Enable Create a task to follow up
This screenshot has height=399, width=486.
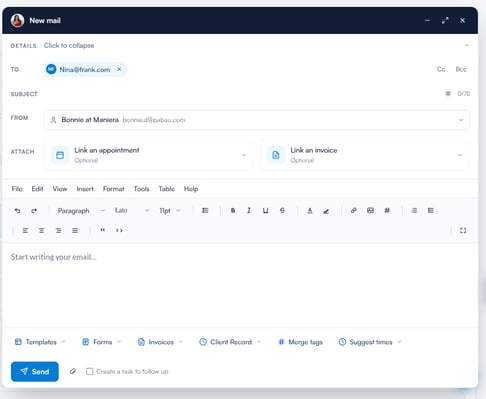89,371
